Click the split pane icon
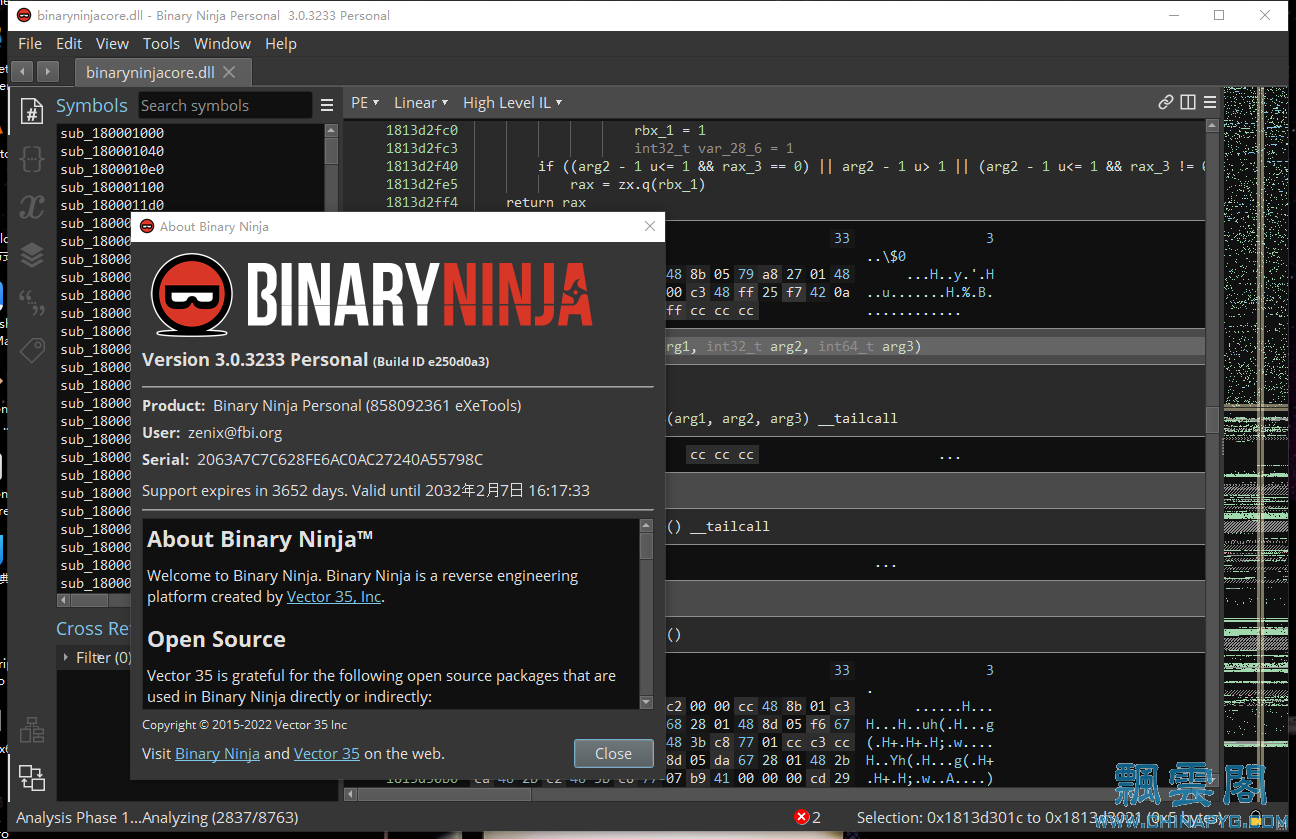The image size is (1296, 839). [x=1188, y=102]
